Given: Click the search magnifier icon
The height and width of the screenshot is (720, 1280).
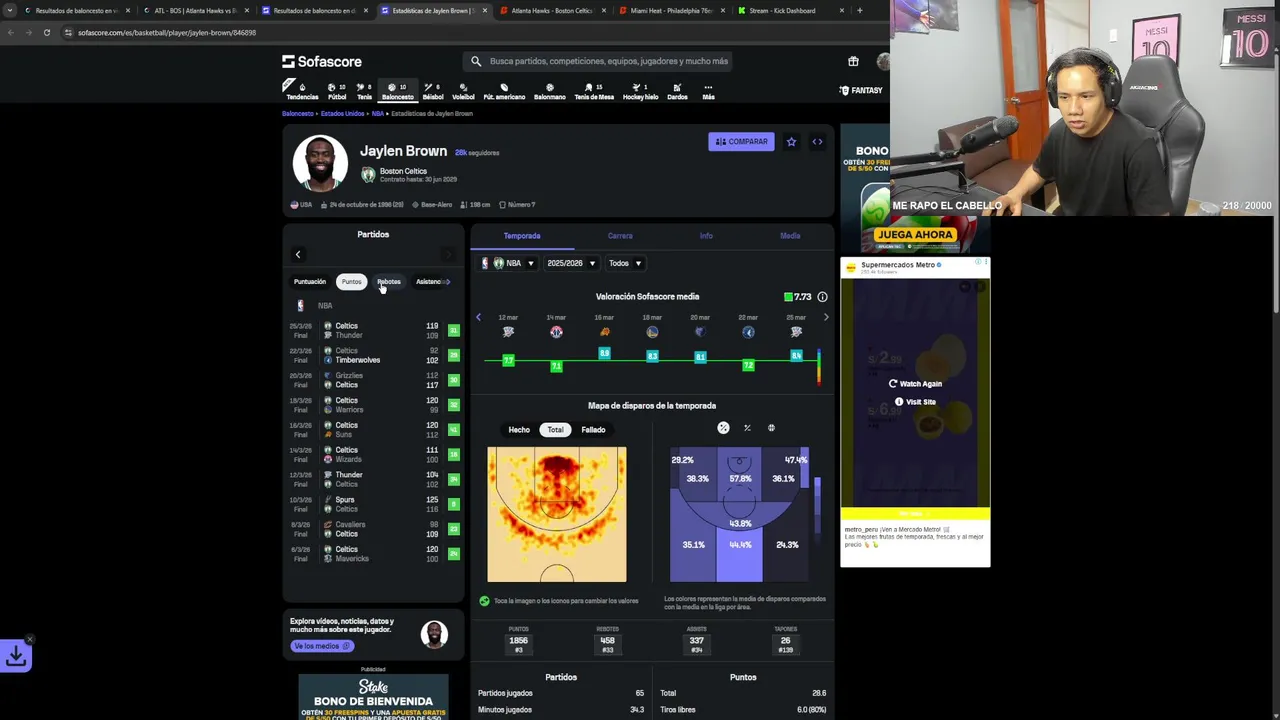Looking at the screenshot, I should click(476, 61).
